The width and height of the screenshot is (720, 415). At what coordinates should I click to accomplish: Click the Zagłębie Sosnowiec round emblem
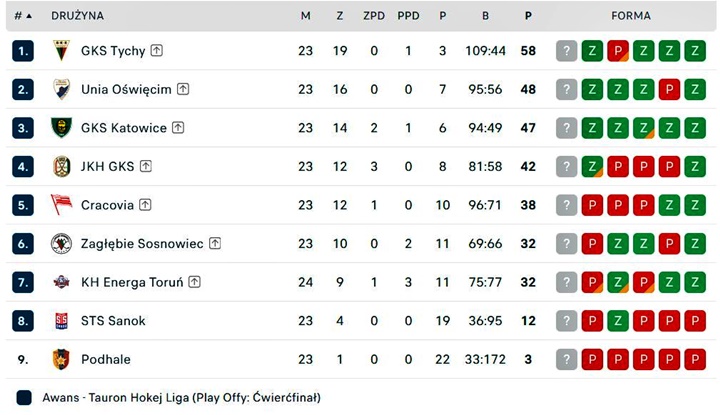(x=61, y=243)
